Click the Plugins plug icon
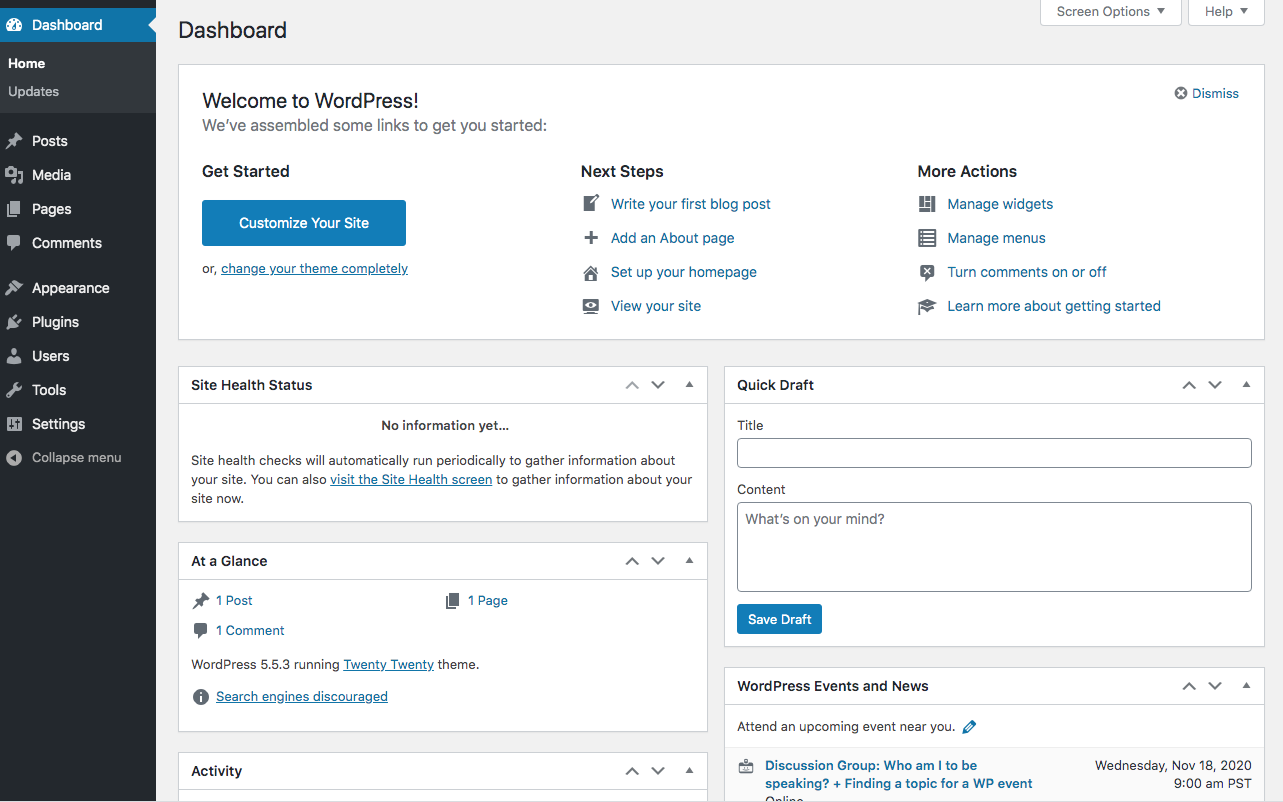Image resolution: width=1283 pixels, height=802 pixels. tap(14, 322)
